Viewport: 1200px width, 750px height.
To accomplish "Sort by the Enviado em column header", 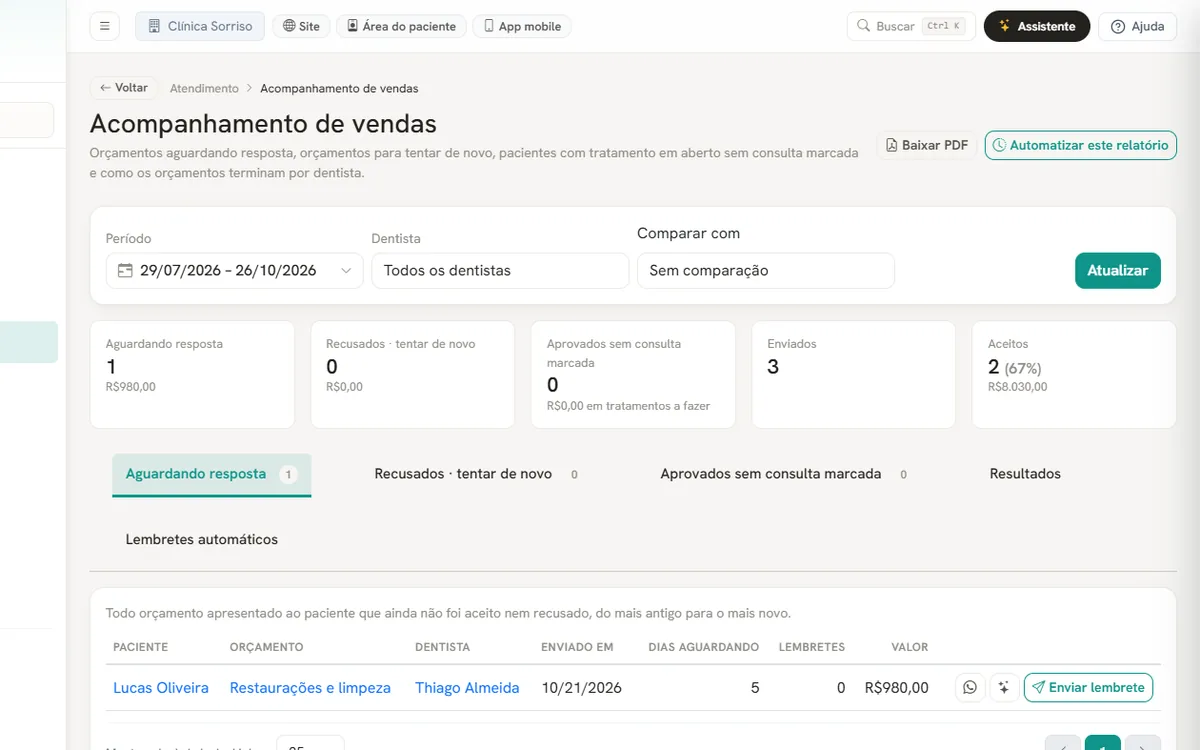I will click(577, 647).
